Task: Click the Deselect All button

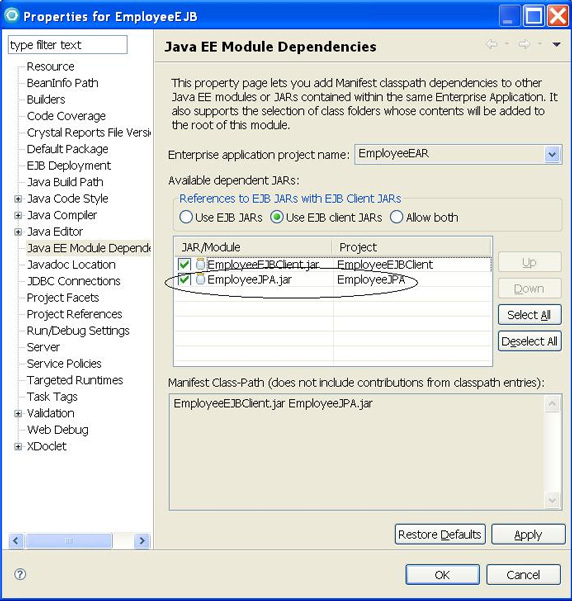Action: (x=529, y=341)
